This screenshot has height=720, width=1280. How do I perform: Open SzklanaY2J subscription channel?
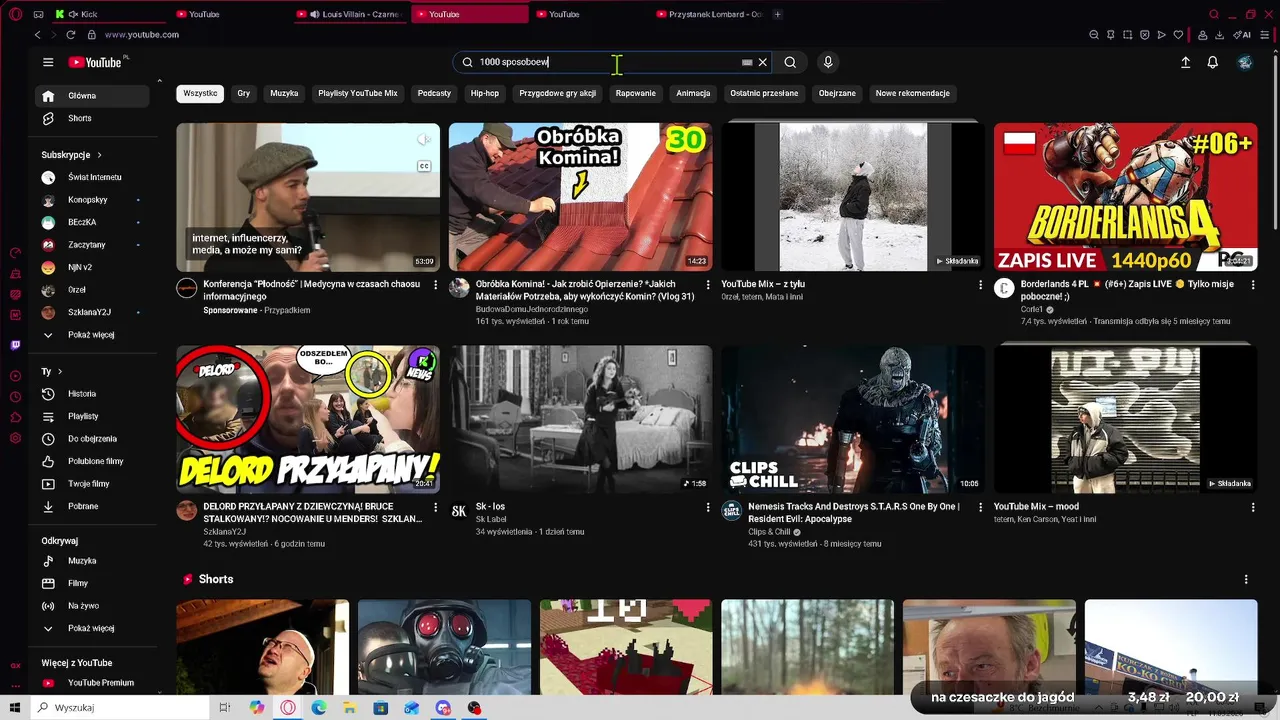point(94,312)
